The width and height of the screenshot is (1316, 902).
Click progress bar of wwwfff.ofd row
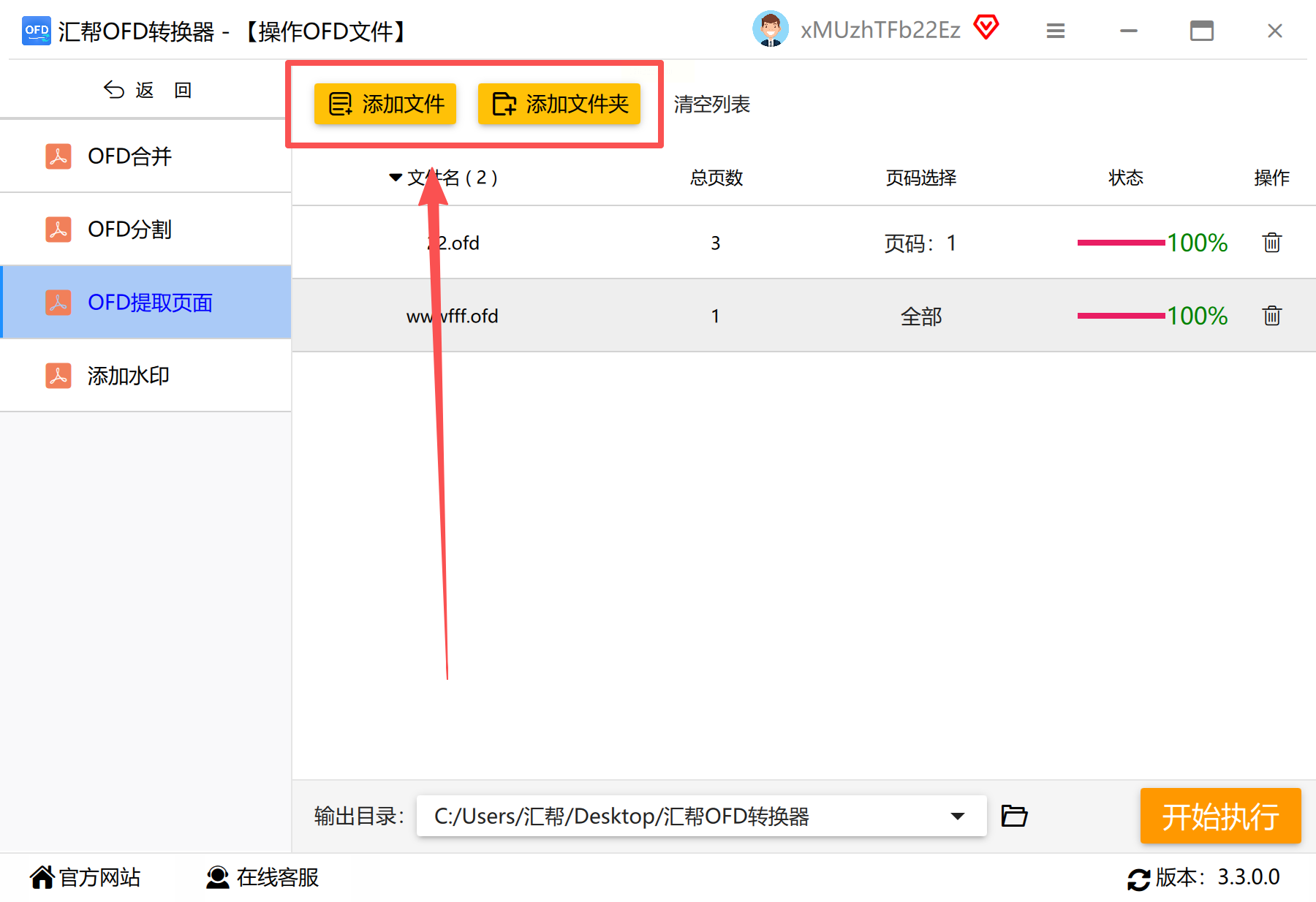point(1121,316)
